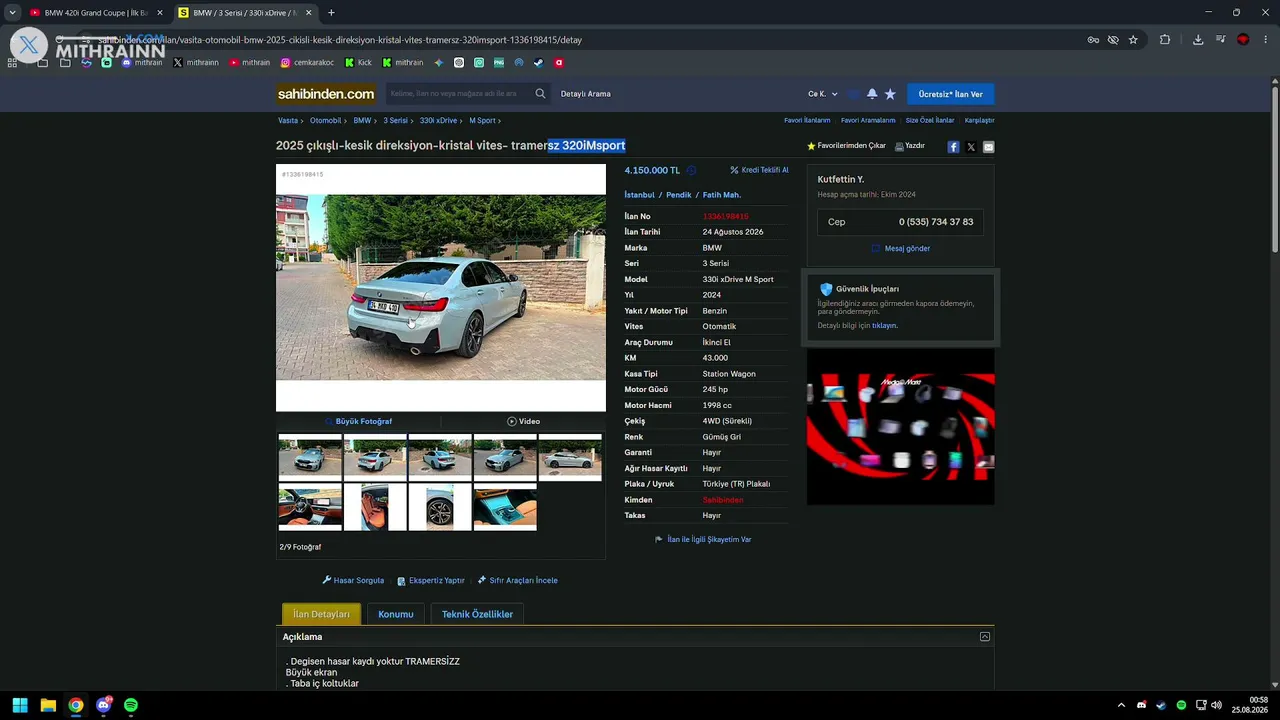Click the Büyük Fotoğraf tab
This screenshot has height=720, width=1280.
point(358,421)
